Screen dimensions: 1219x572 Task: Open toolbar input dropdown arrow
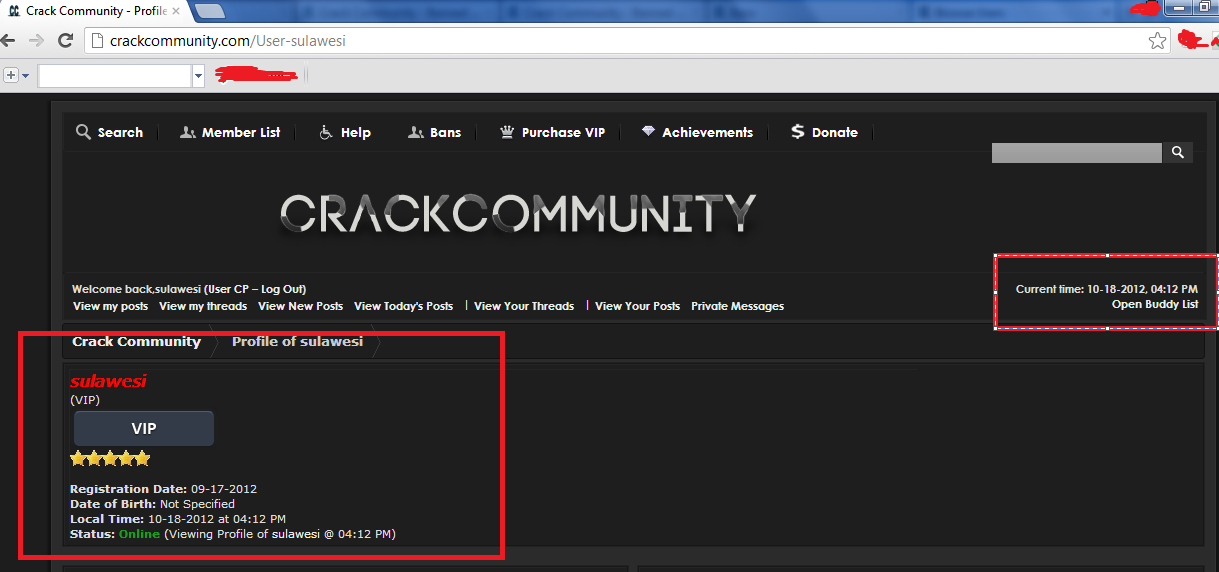click(x=198, y=76)
